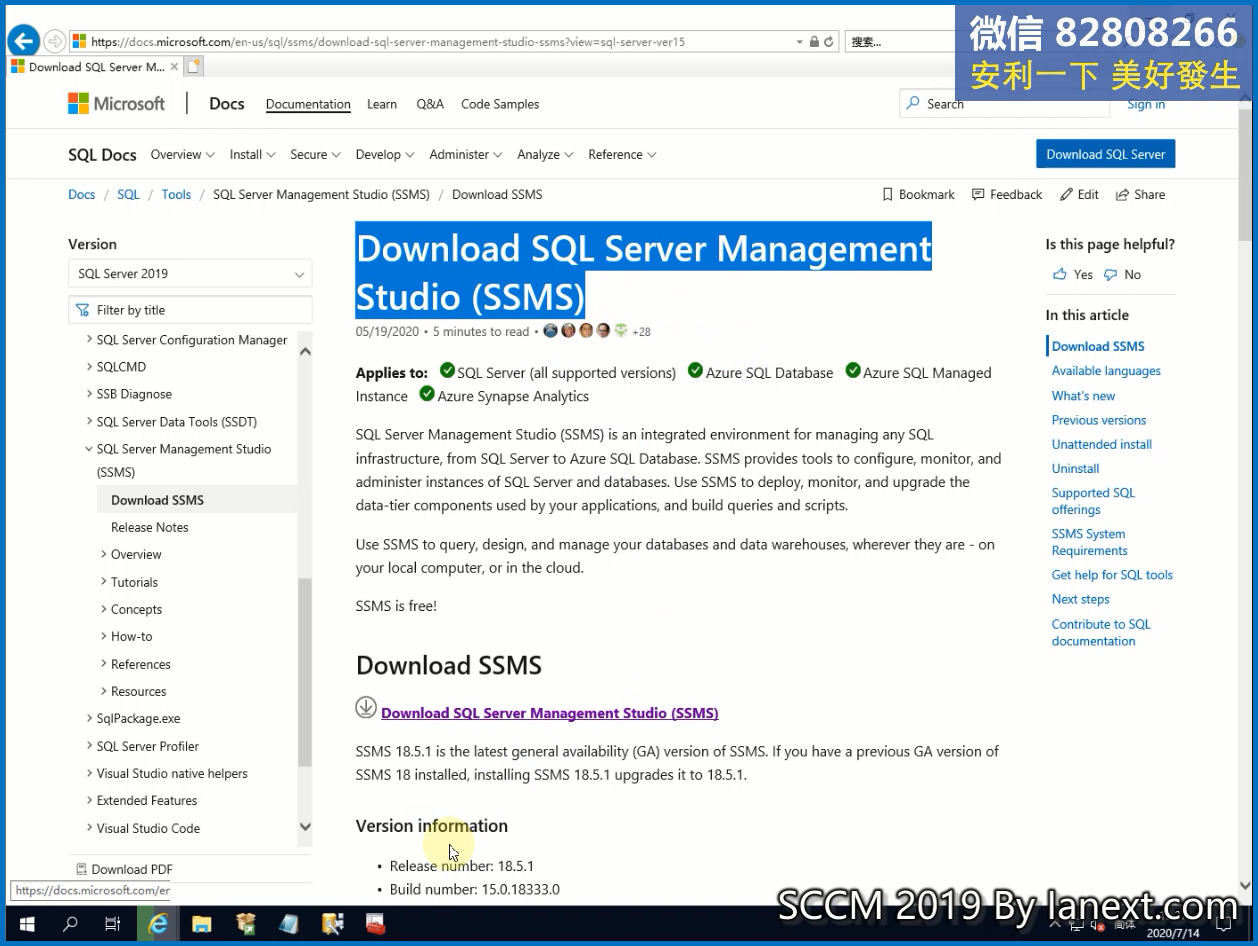This screenshot has height=946, width=1258.
Task: Open the address bar URL dropdown arrow
Action: pos(799,42)
